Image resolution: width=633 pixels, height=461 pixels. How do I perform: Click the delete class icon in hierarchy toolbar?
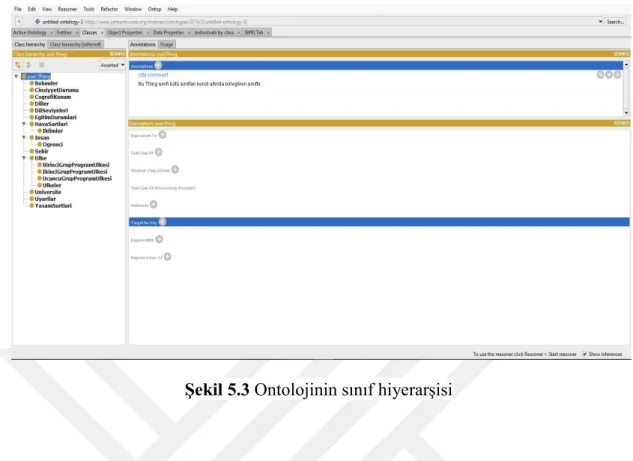pos(42,65)
